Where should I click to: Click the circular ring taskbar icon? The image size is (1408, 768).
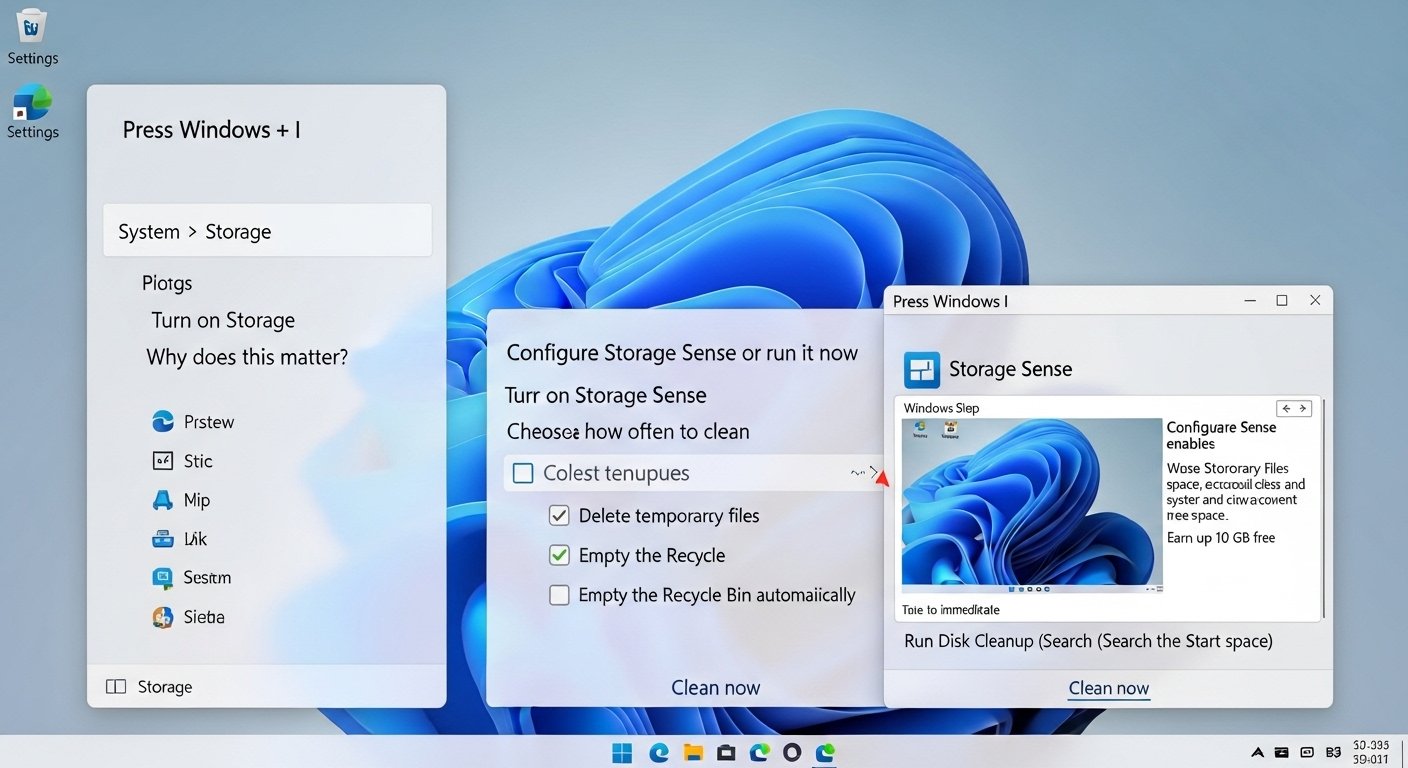point(792,752)
